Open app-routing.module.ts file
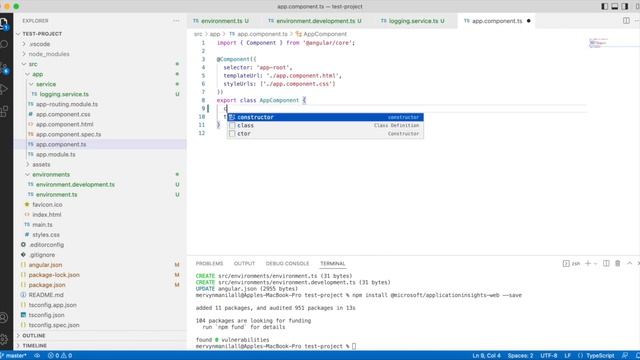The height and width of the screenshot is (360, 640). click(x=100, y=104)
